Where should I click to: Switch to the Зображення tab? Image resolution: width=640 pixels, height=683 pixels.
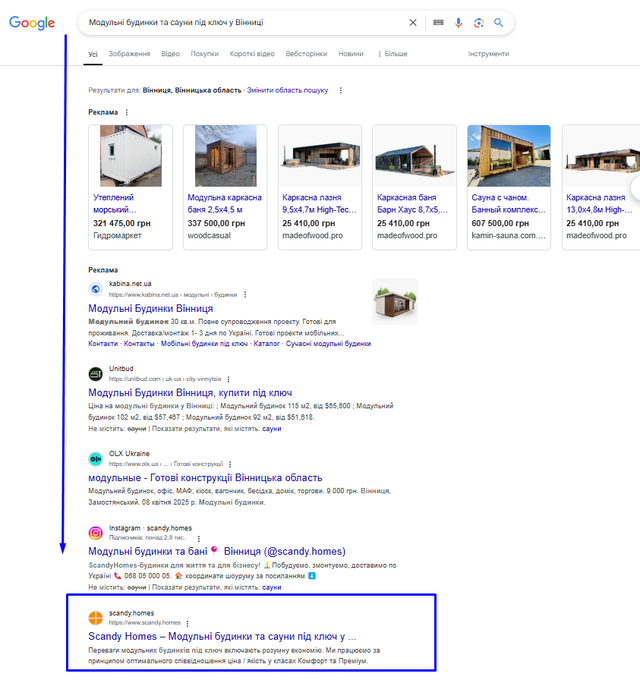coord(129,54)
